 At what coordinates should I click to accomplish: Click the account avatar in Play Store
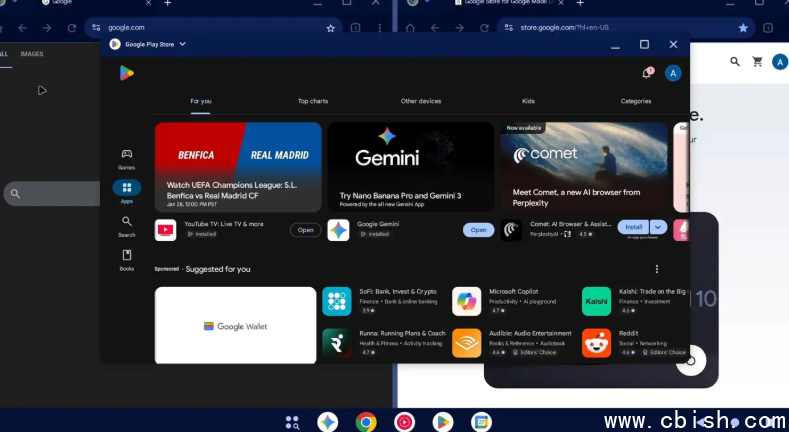673,73
